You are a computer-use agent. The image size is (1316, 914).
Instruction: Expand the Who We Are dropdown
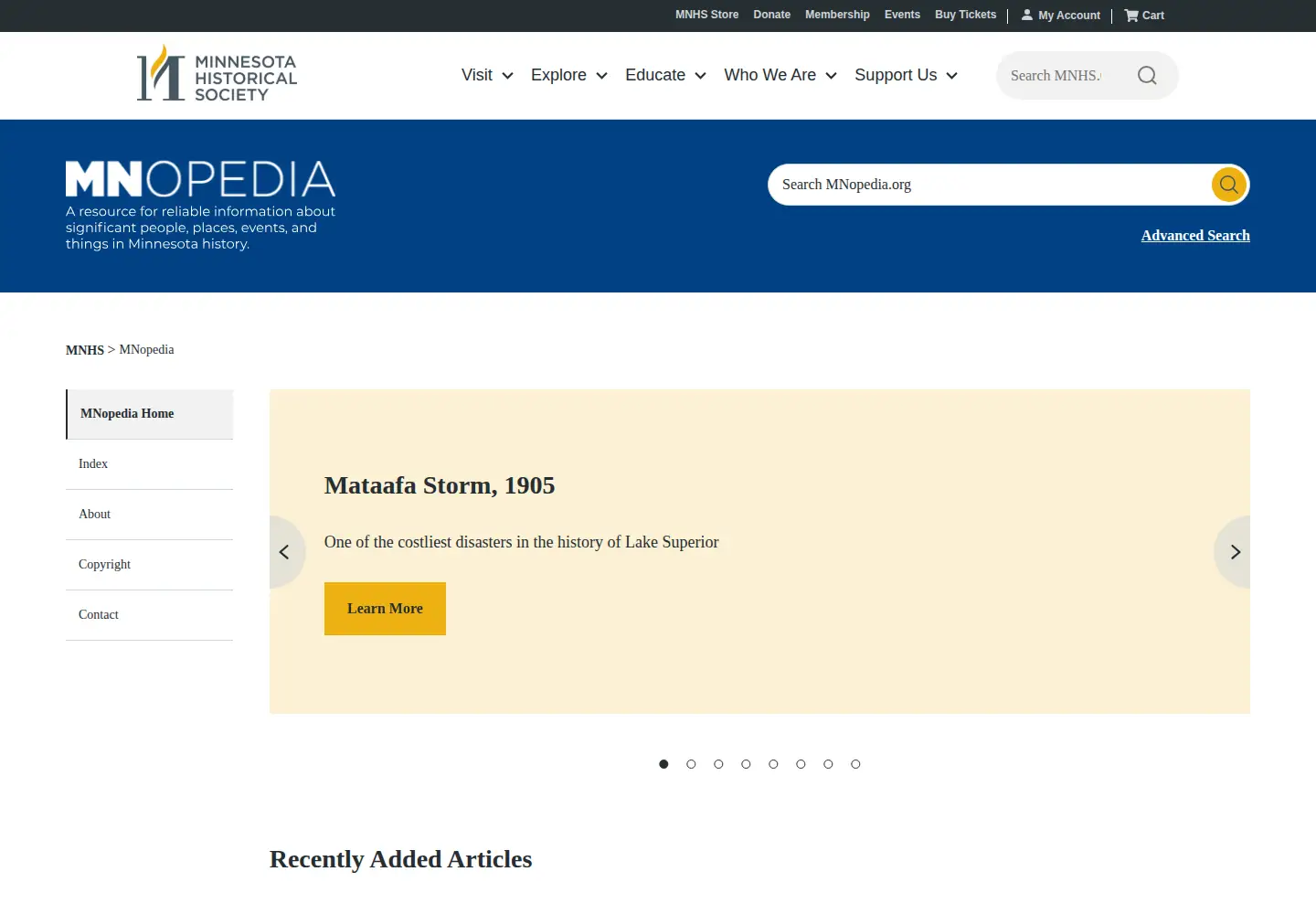click(x=780, y=75)
